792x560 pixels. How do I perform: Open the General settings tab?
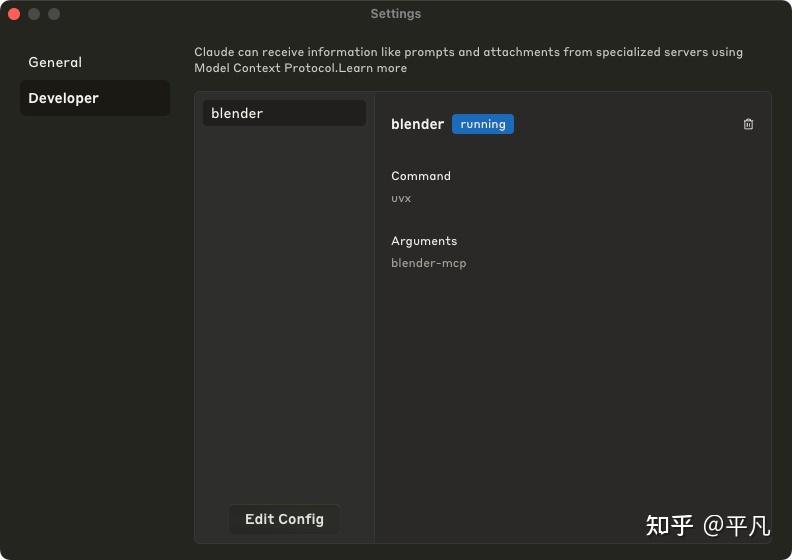(x=95, y=62)
